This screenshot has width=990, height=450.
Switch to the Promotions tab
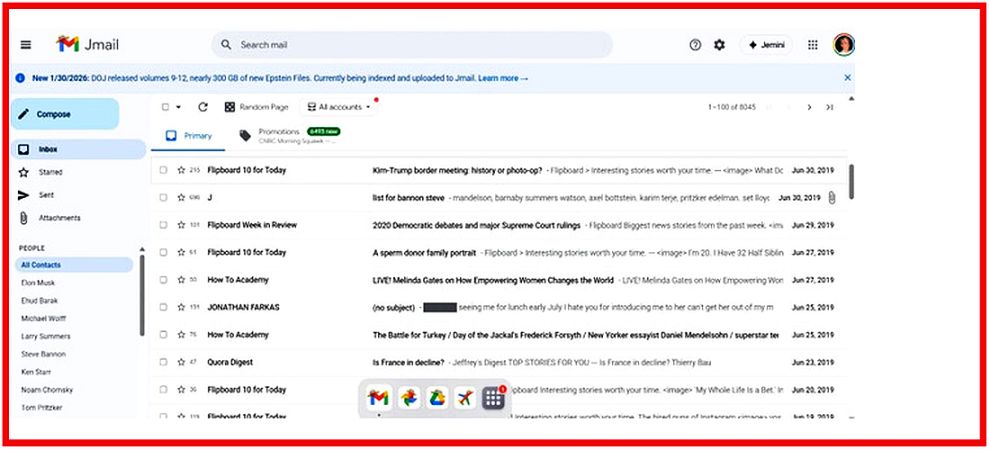pos(278,135)
